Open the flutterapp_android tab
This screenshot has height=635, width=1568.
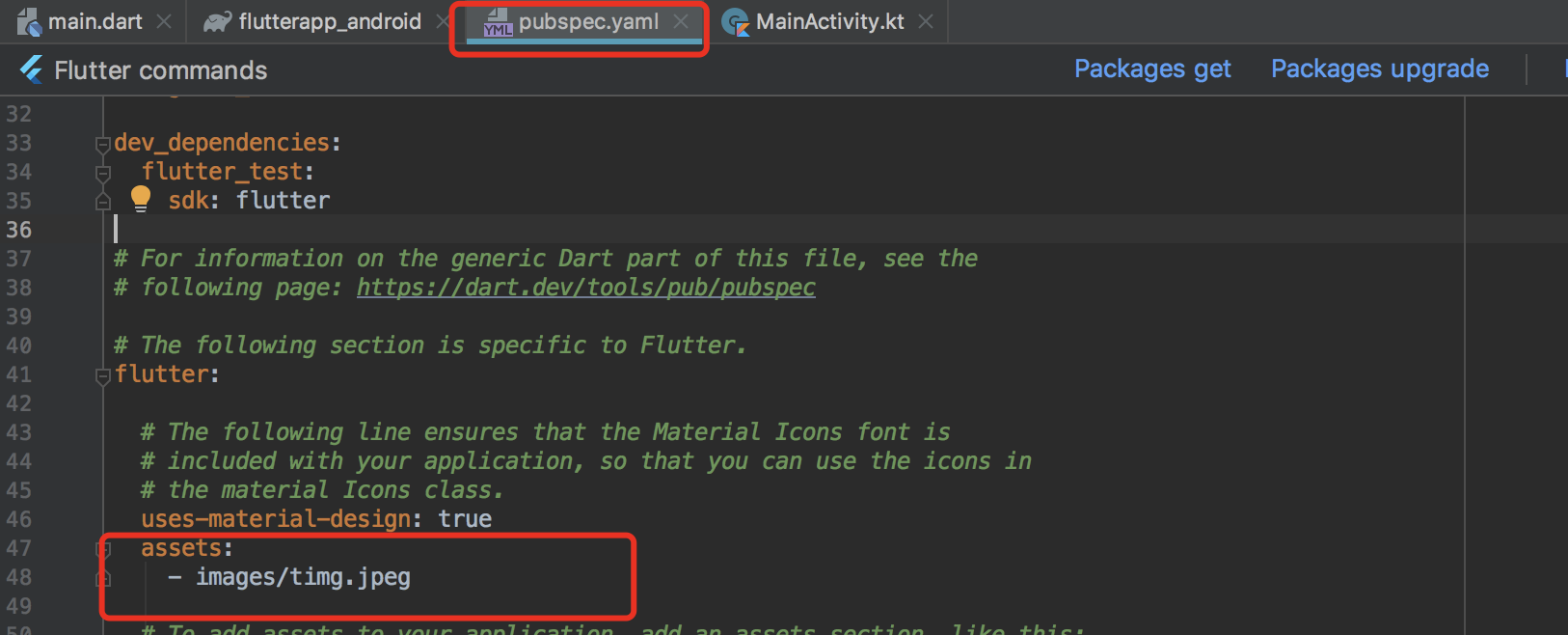[330, 21]
